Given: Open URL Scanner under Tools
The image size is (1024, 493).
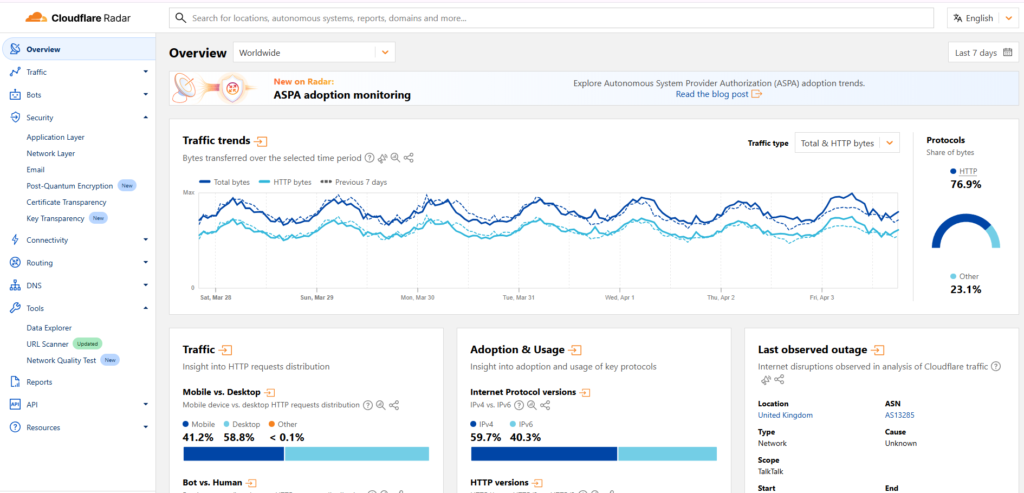Looking at the screenshot, I should pyautogui.click(x=48, y=343).
